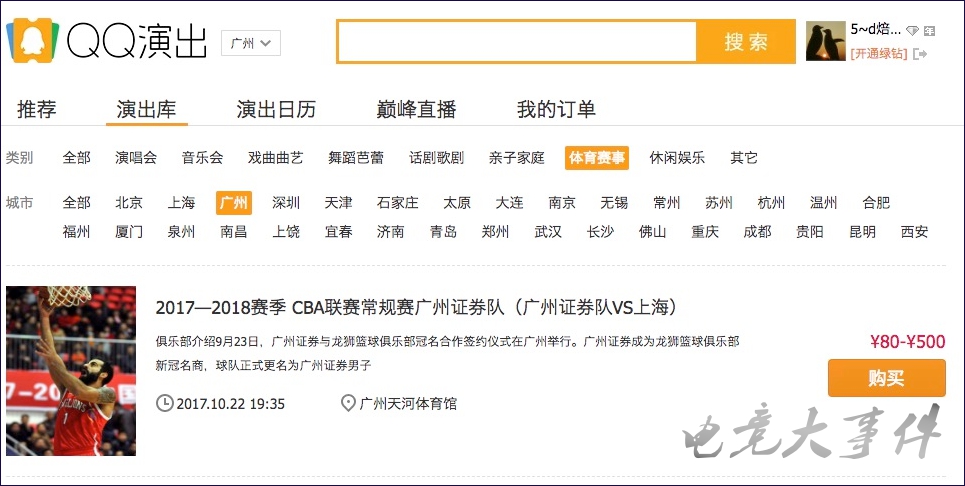Viewport: 965px width, 486px height.
Task: Choose city 太原
Action: [x=457, y=202]
